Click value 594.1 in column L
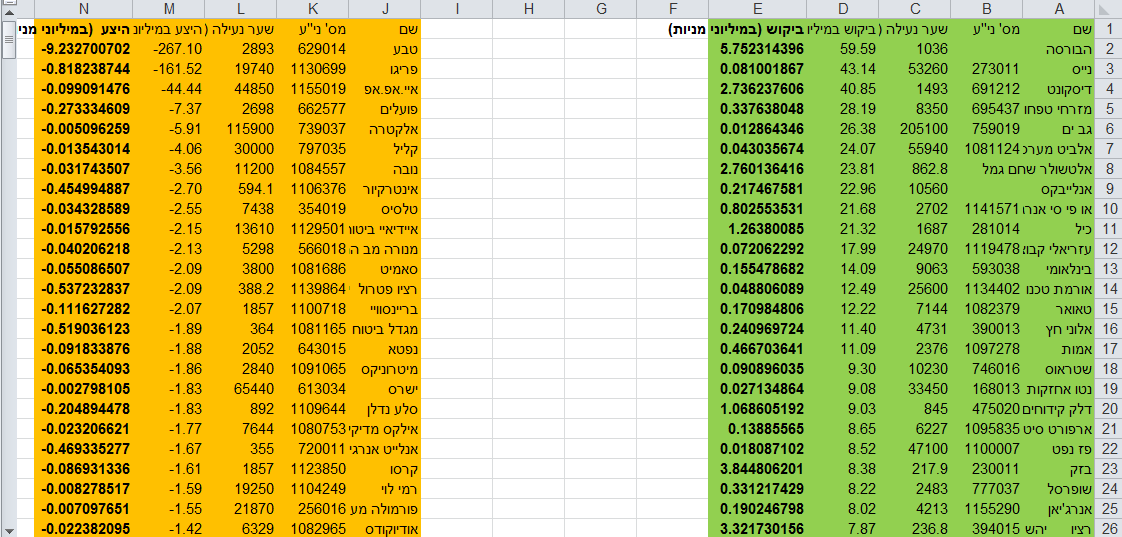This screenshot has height=537, width=1122. (x=240, y=190)
